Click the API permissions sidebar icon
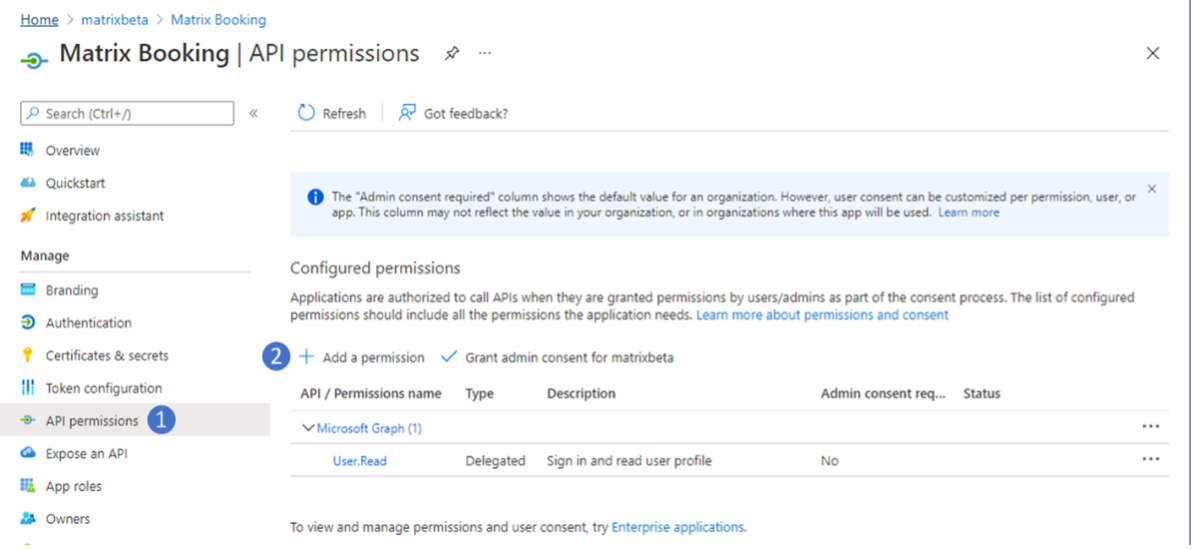 point(28,420)
